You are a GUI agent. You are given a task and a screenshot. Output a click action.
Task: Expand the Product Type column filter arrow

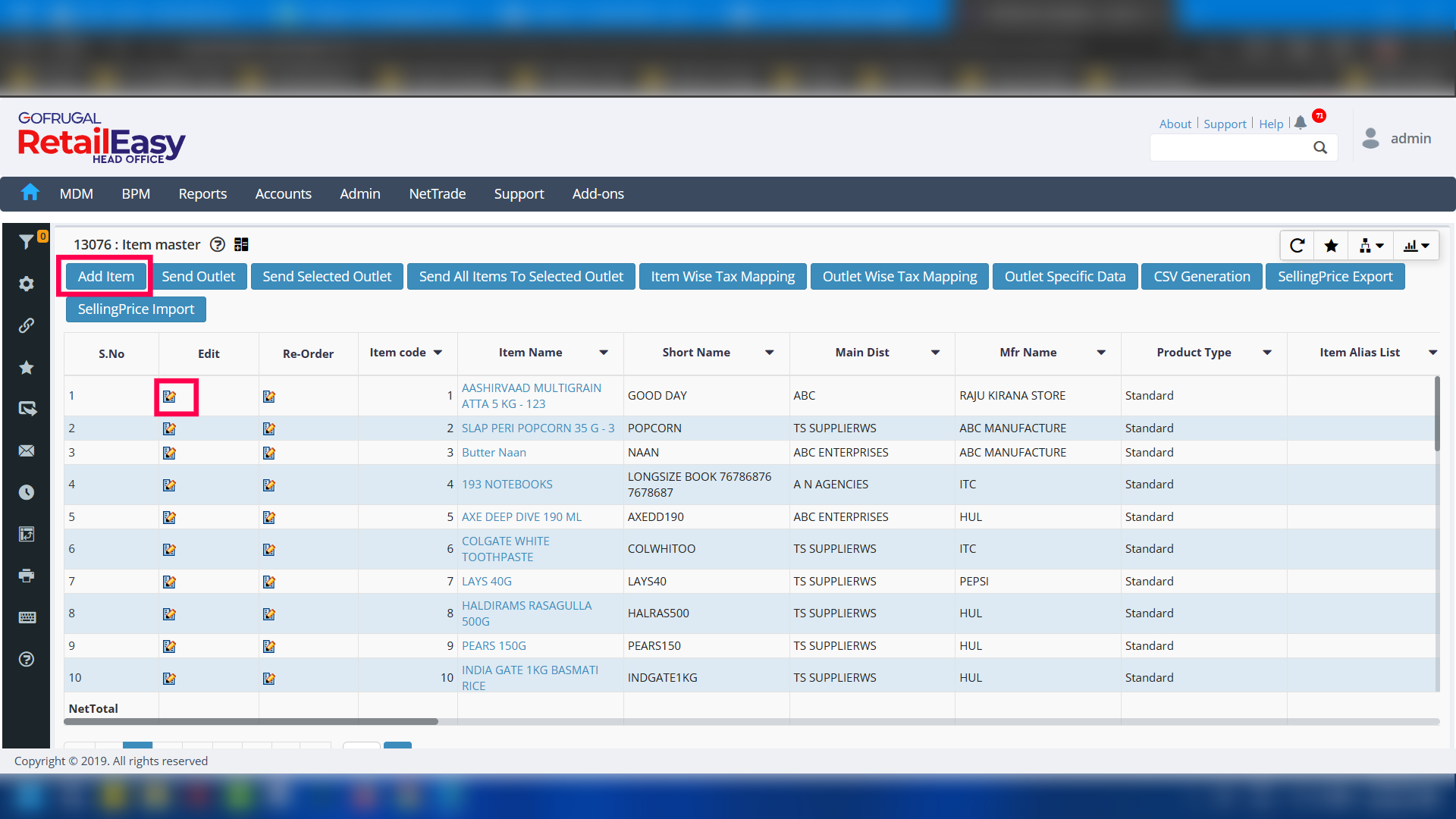point(1267,353)
